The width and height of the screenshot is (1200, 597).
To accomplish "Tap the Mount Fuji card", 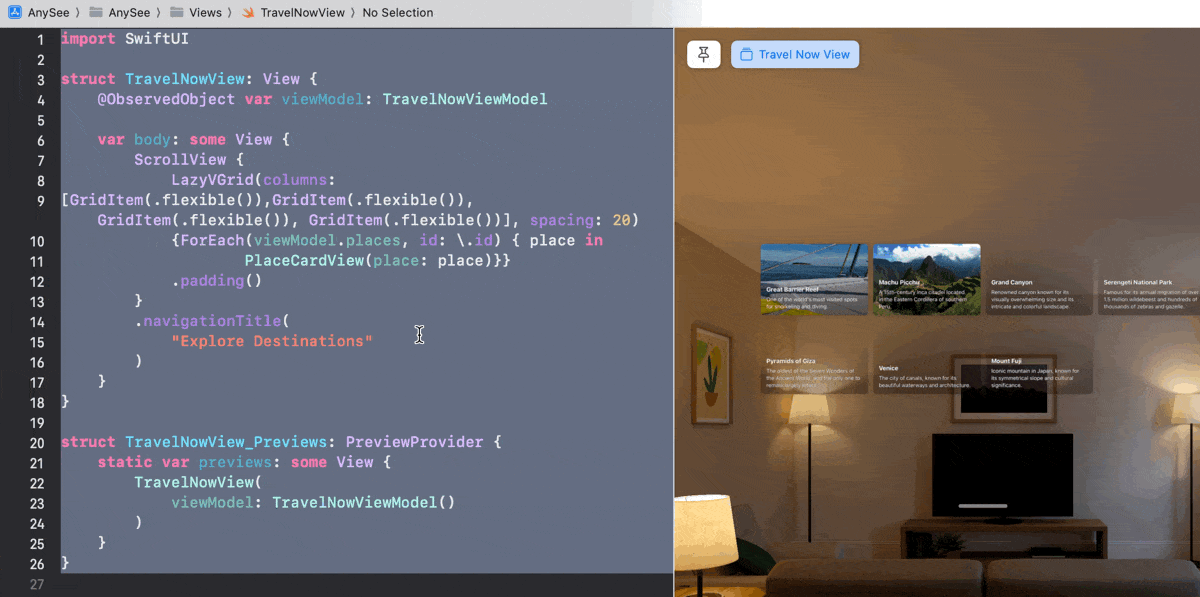I will [1038, 371].
